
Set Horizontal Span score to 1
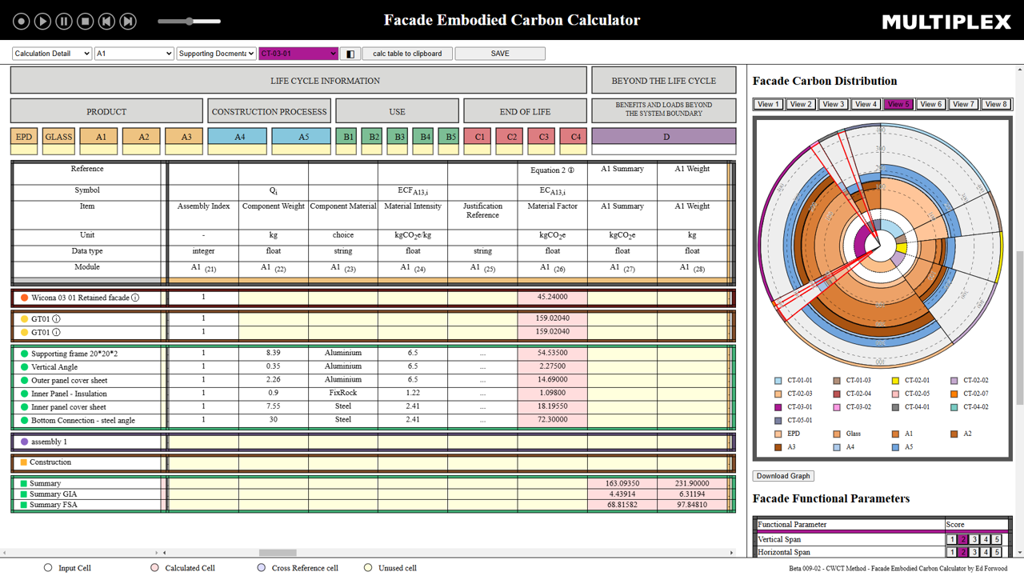pyautogui.click(x=952, y=552)
